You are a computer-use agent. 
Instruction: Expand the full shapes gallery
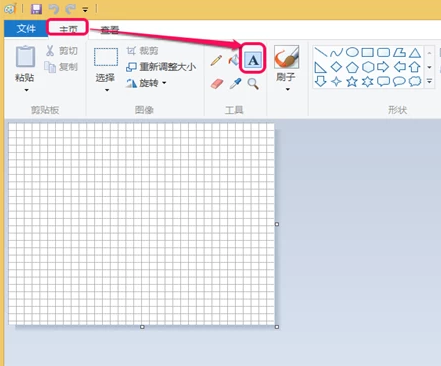click(429, 81)
